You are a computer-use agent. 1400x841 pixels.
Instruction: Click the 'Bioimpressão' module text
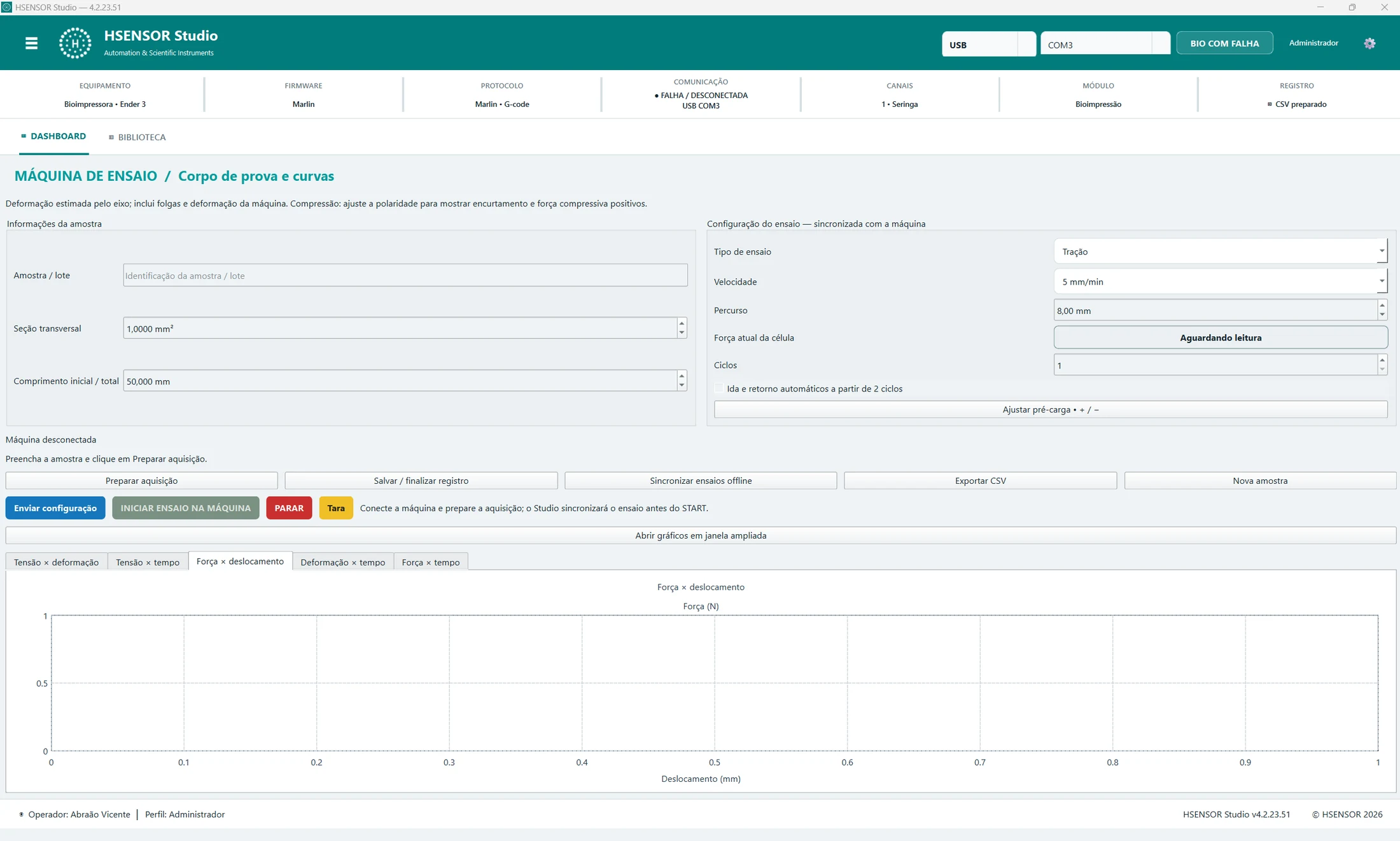[x=1098, y=104]
